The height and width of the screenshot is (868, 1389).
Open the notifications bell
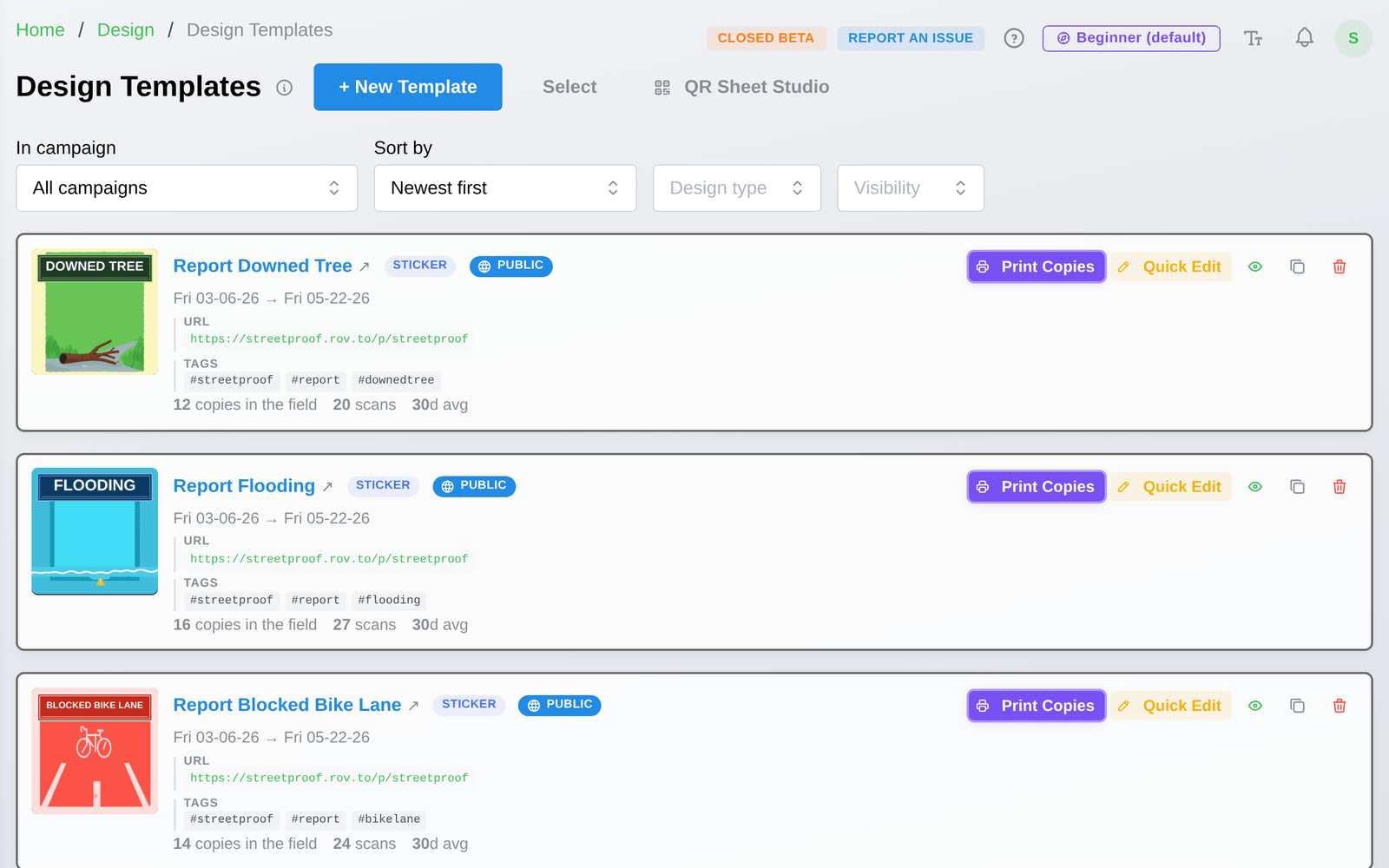click(1304, 38)
